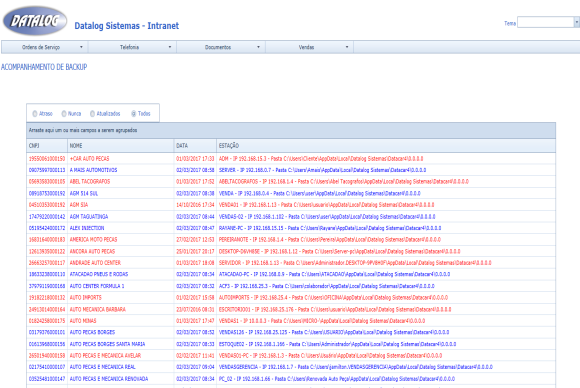Click the CNPJ cell in ALEX INJECTION row
Screen dimensions: 580x388
tap(47, 228)
